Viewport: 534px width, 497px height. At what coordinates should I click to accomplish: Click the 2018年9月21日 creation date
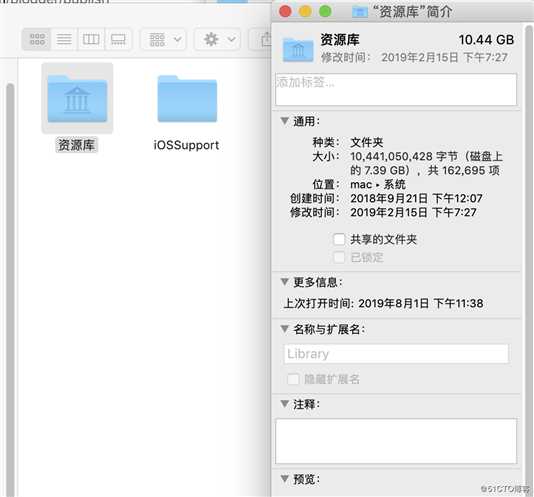416,198
